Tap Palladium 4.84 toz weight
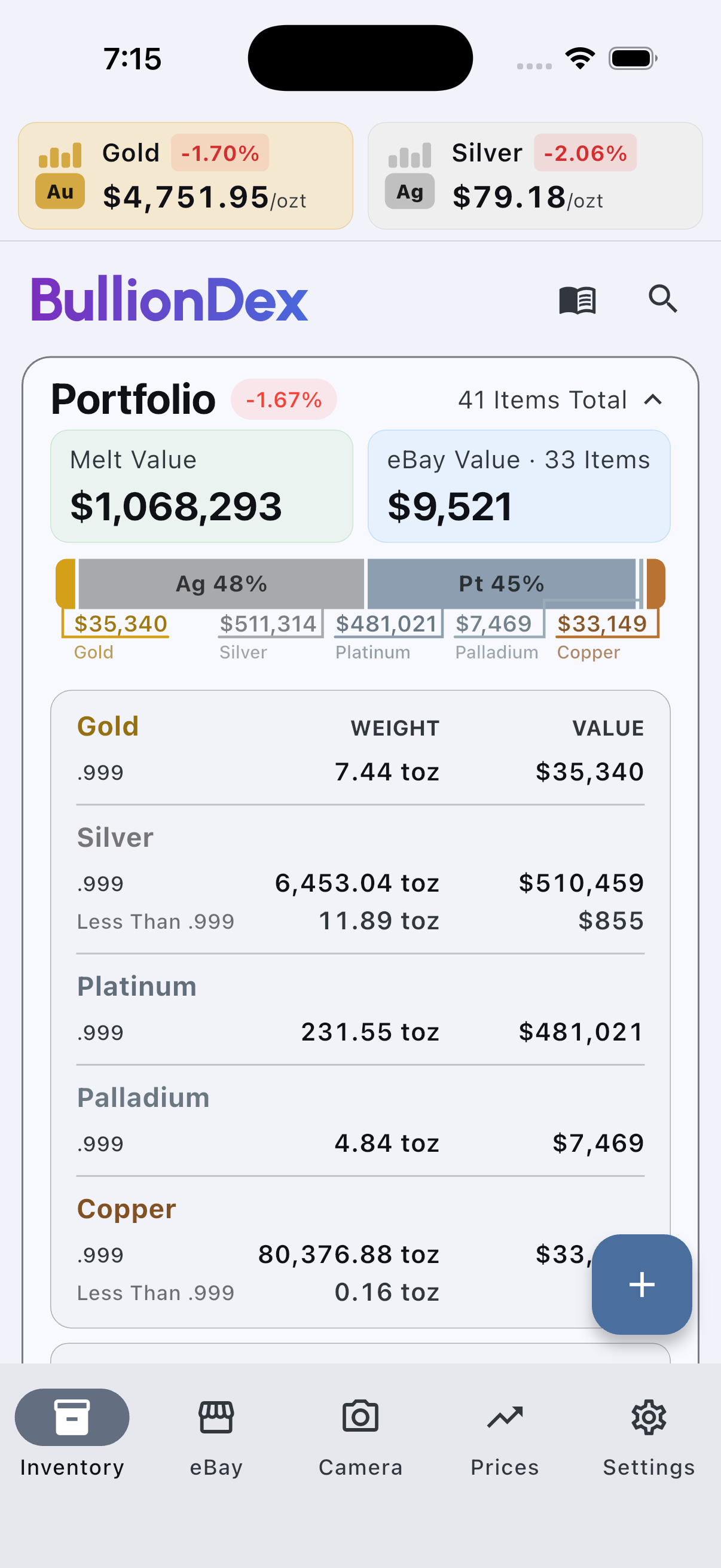721x1568 pixels. [387, 1143]
